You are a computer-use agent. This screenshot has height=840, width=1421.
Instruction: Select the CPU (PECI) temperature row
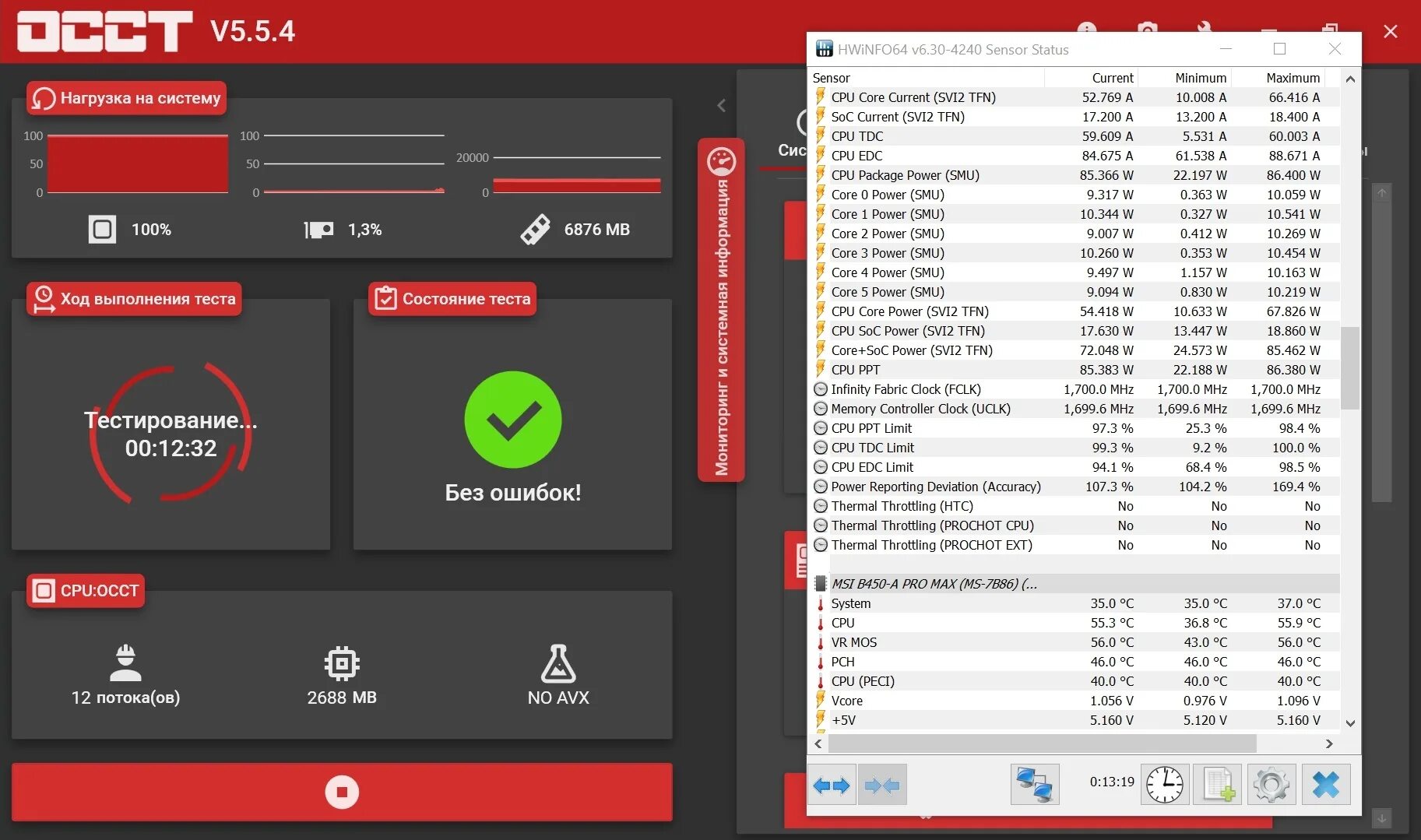[x=1075, y=681]
